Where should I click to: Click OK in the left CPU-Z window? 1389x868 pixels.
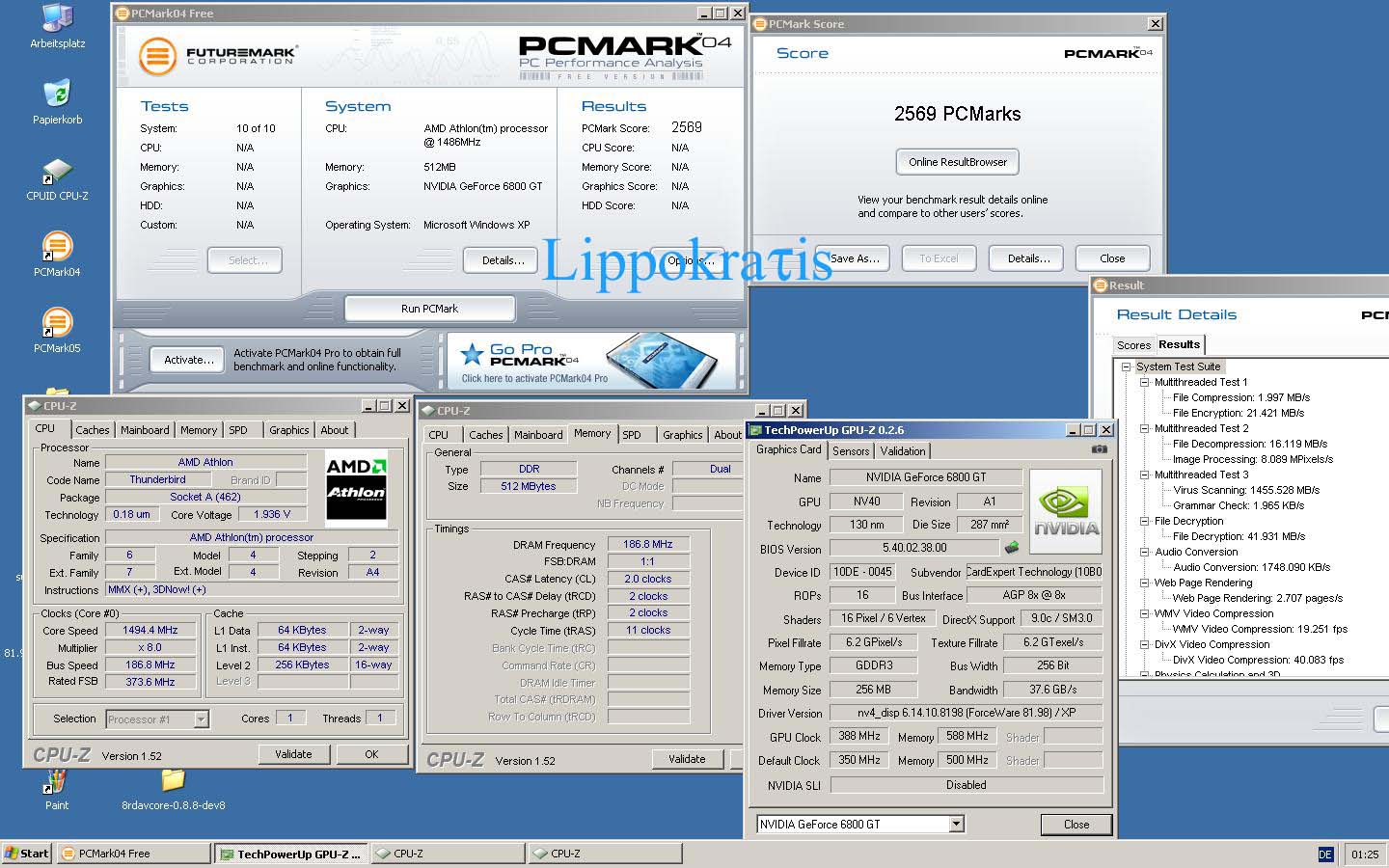(x=371, y=754)
